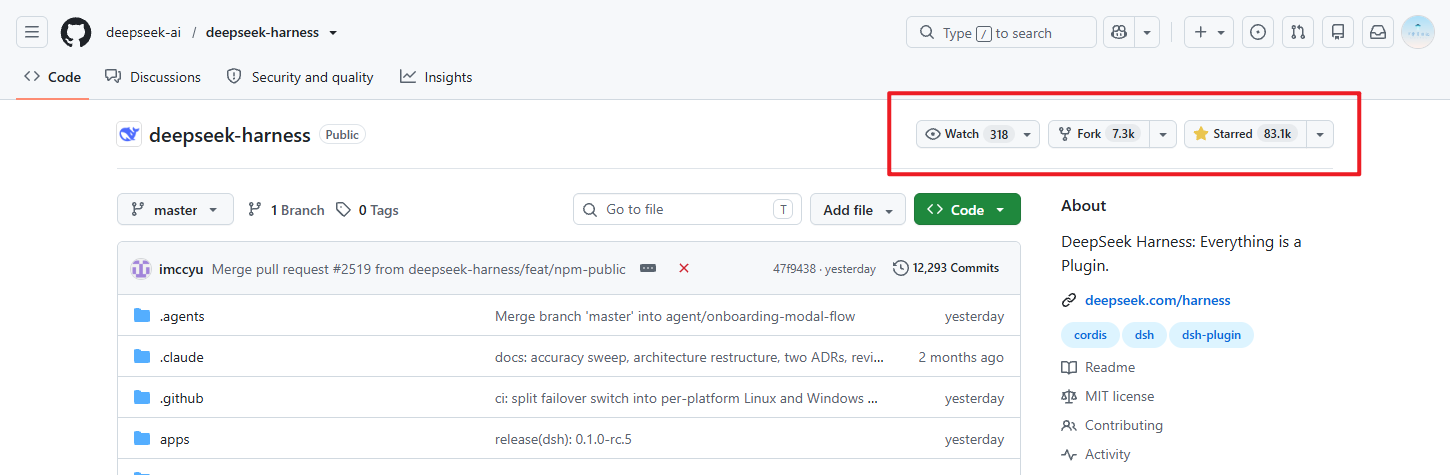Open the star lists dropdown arrow
The image size is (1450, 475).
coord(1320,134)
